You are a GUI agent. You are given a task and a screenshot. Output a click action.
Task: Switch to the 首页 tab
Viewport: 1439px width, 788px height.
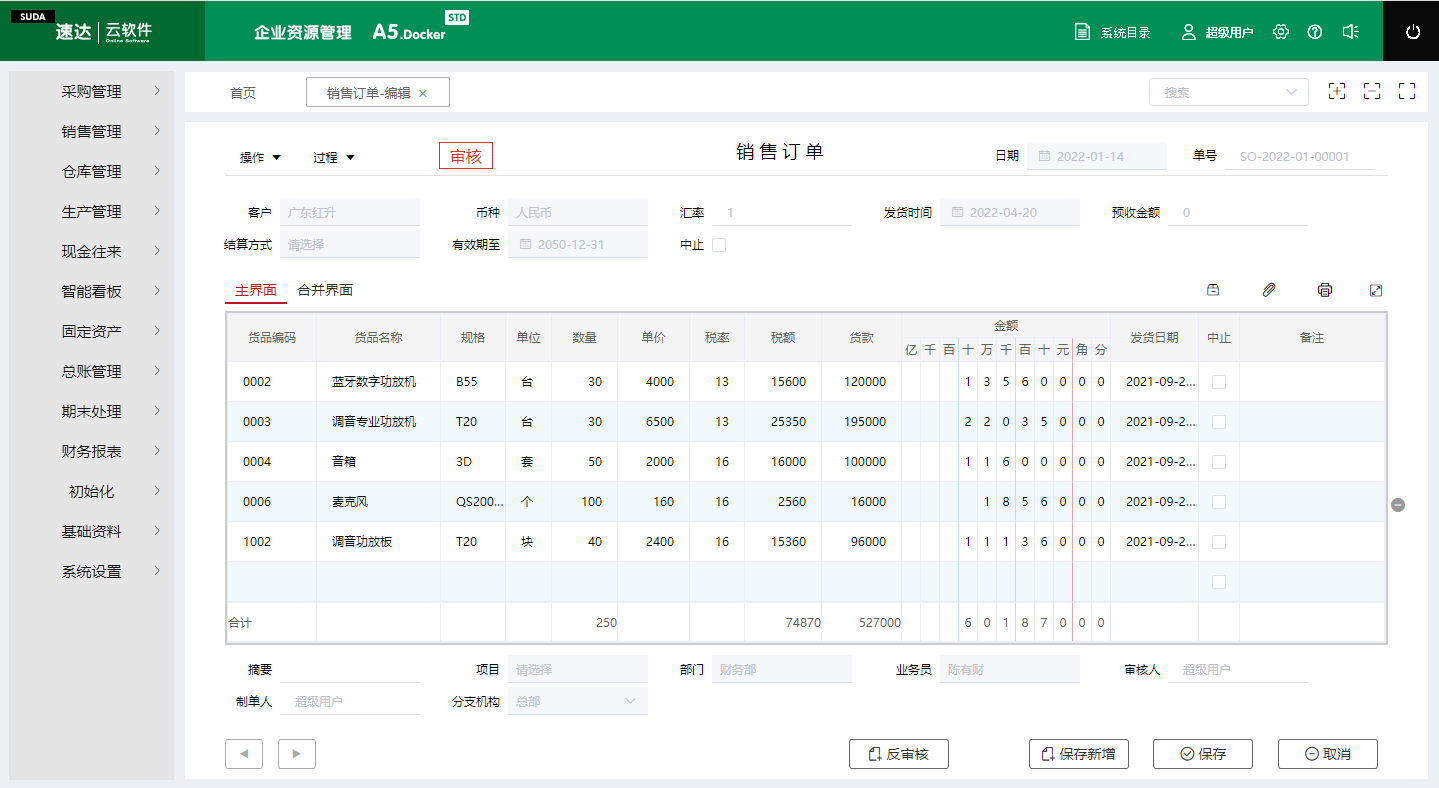tap(243, 93)
